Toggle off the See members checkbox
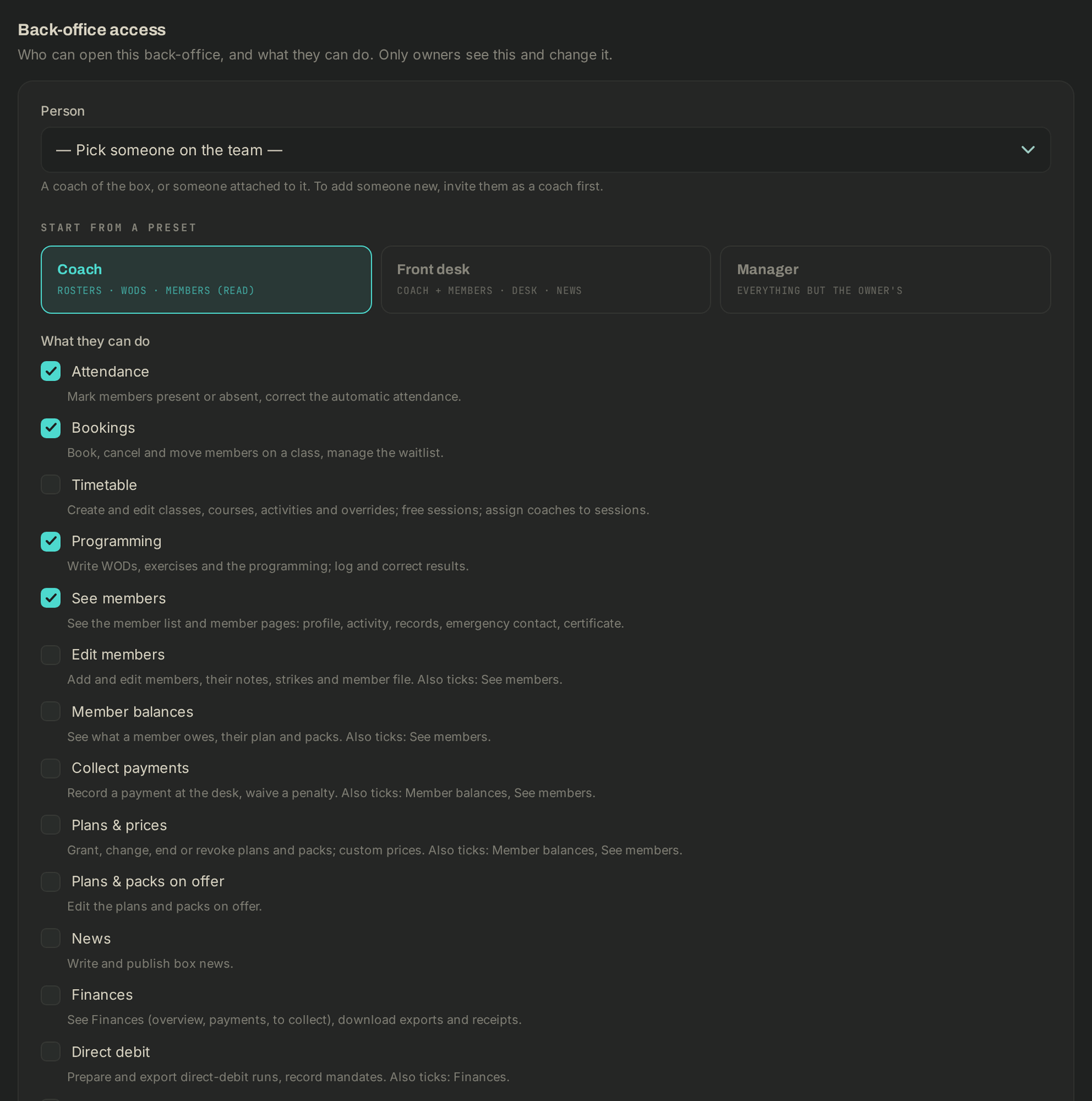This screenshot has width=1092, height=1101. coord(51,598)
